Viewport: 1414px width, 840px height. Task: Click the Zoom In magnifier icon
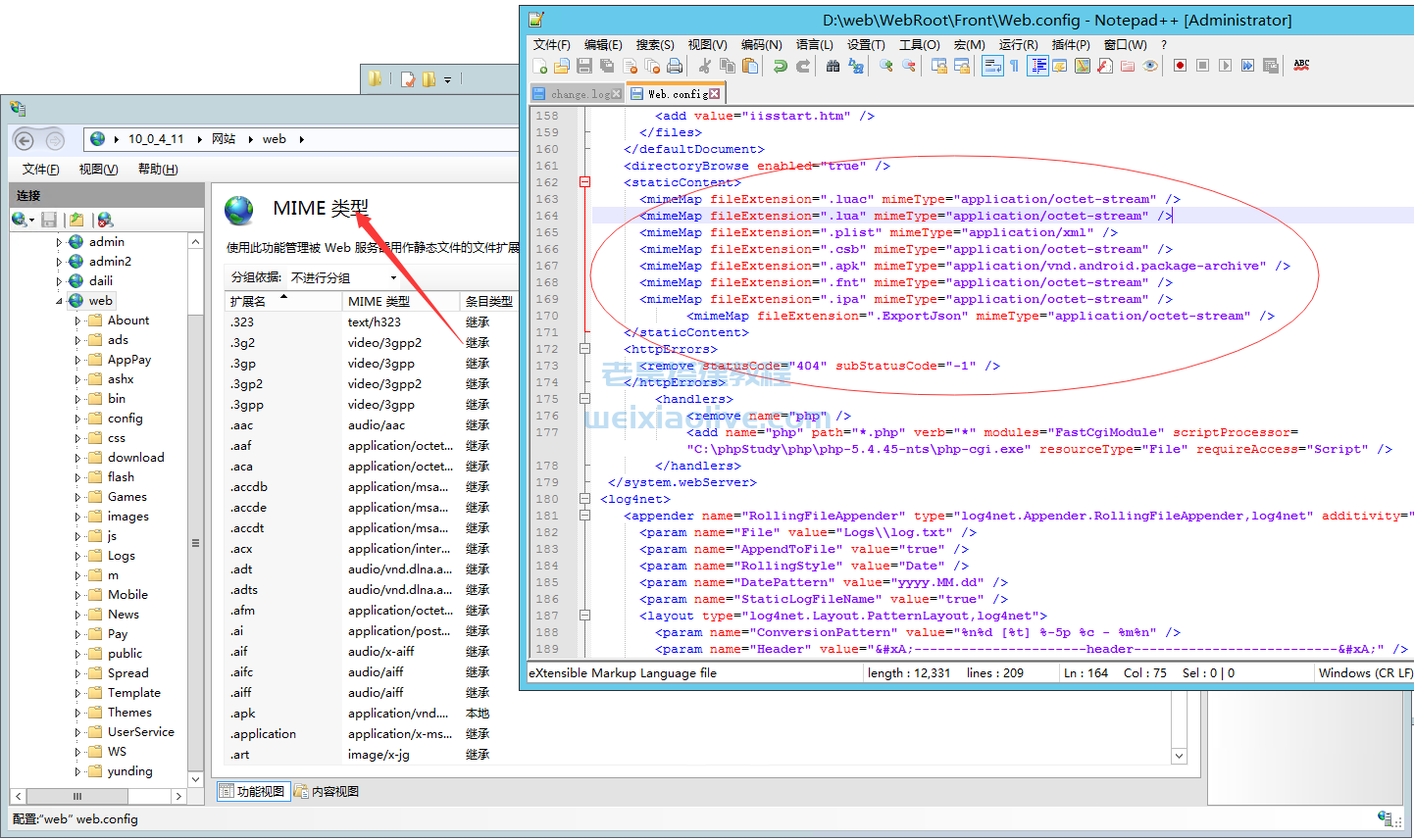click(886, 66)
